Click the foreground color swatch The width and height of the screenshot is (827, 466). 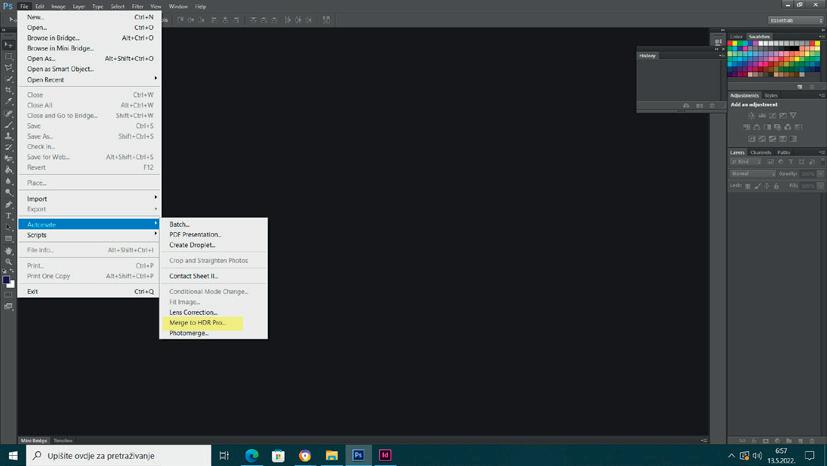tap(6, 279)
